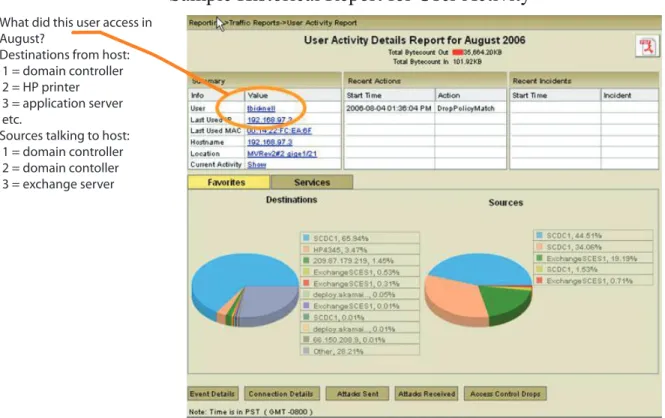Click the Show link for Current Activity

point(257,164)
